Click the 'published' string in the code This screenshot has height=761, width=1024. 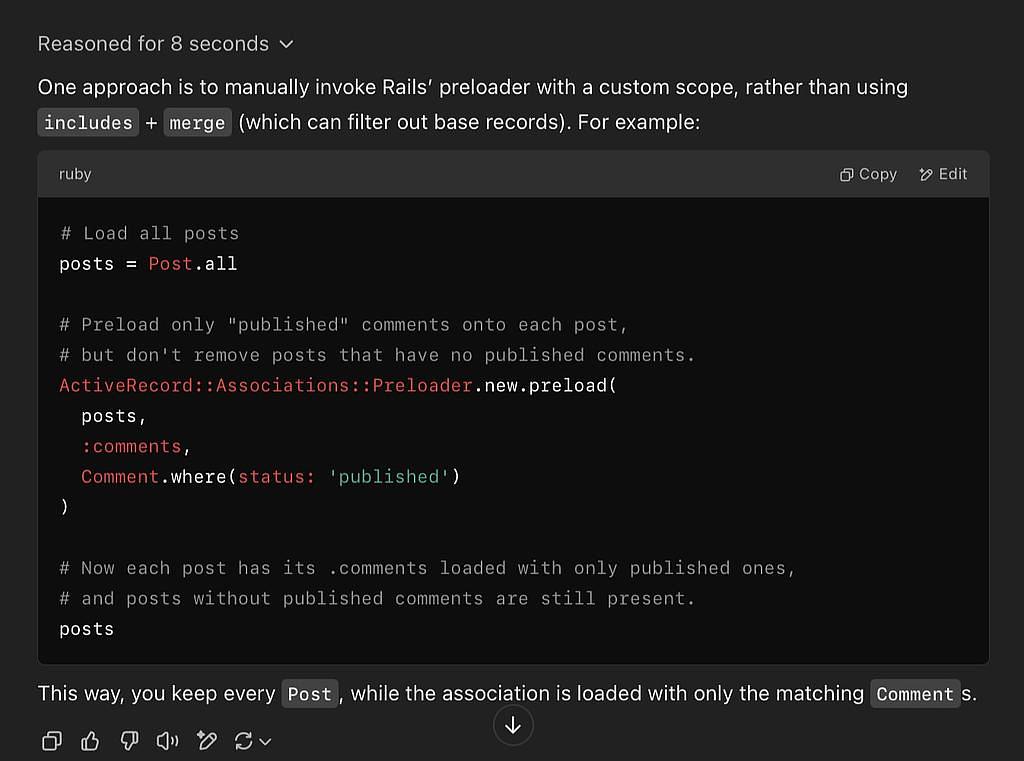pos(390,477)
